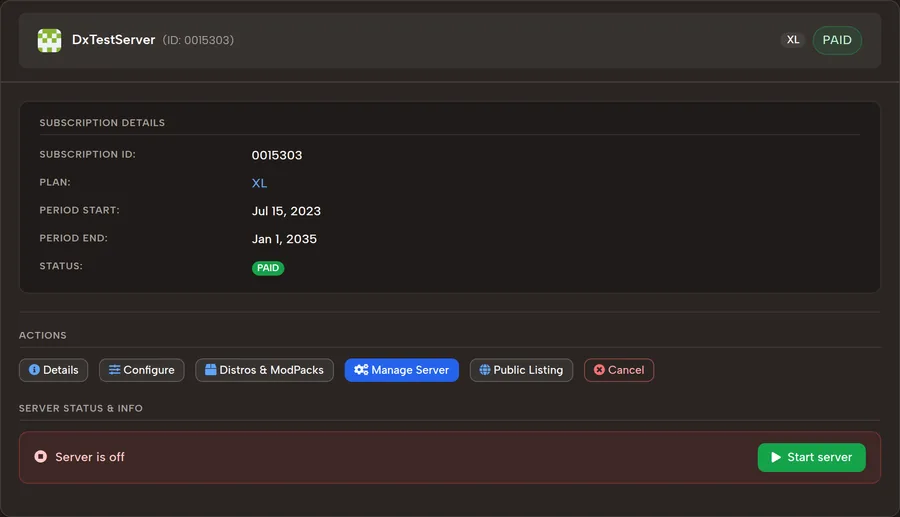Click subscription ID value 0015303
The image size is (900, 517).
[277, 155]
